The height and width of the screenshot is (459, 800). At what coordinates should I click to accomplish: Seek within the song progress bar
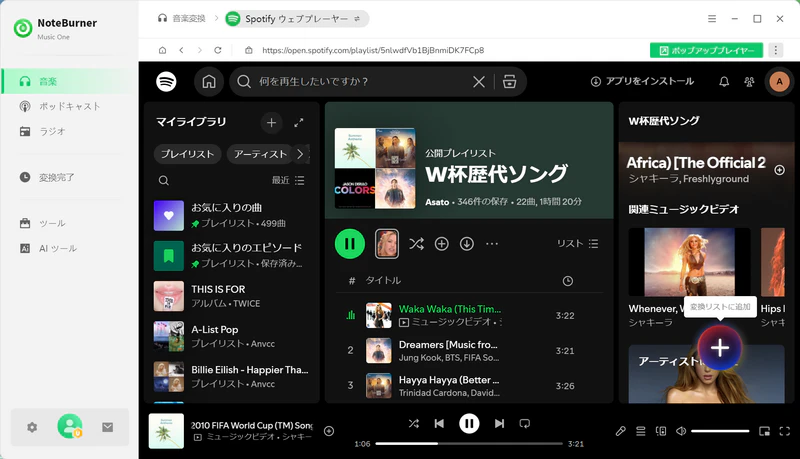pyautogui.click(x=469, y=444)
